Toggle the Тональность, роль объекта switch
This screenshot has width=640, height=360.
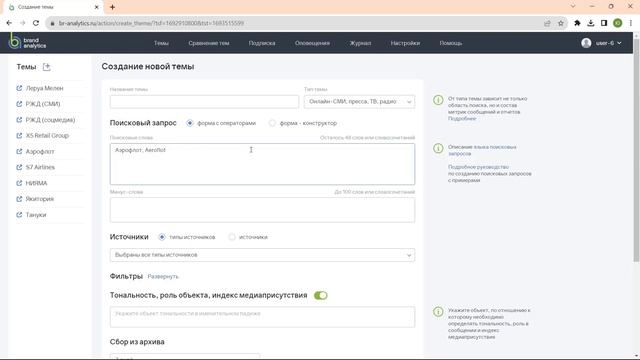(x=321, y=296)
